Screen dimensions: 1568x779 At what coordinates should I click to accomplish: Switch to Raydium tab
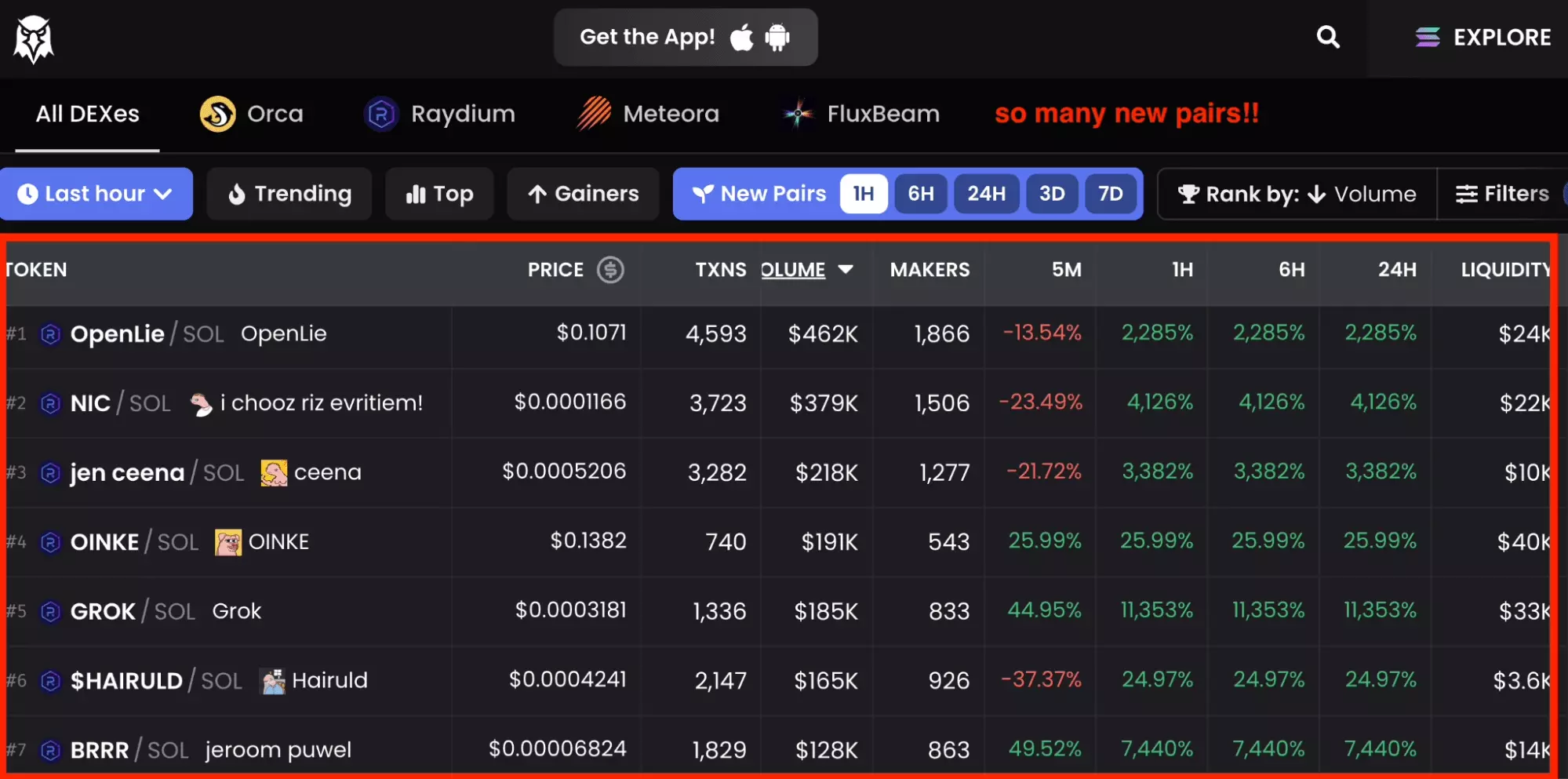440,115
